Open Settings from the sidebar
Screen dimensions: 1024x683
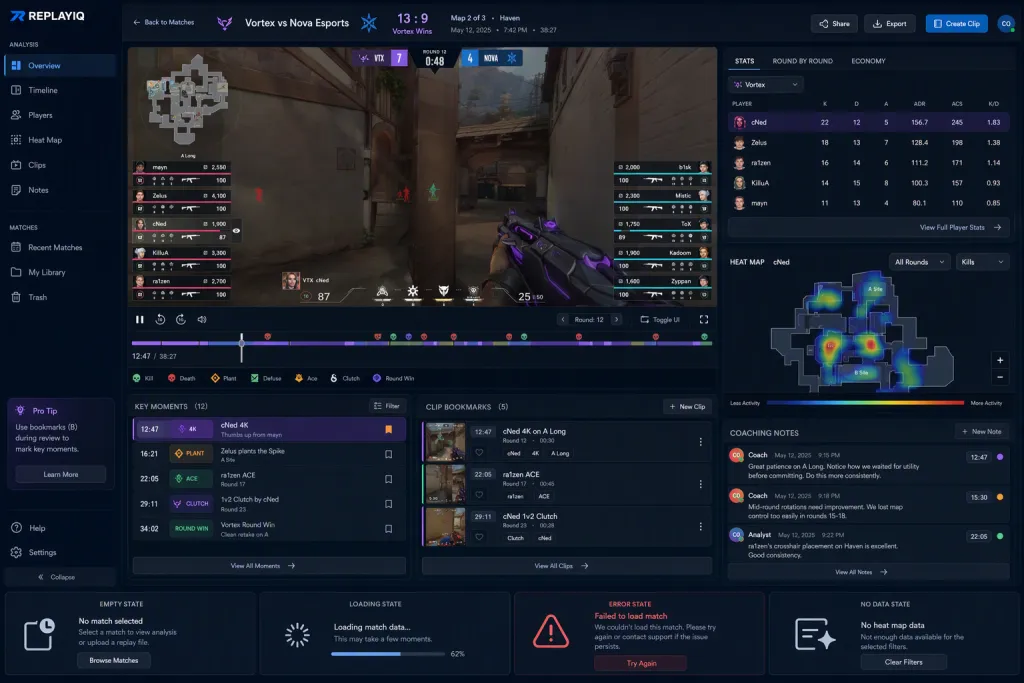(x=60, y=552)
